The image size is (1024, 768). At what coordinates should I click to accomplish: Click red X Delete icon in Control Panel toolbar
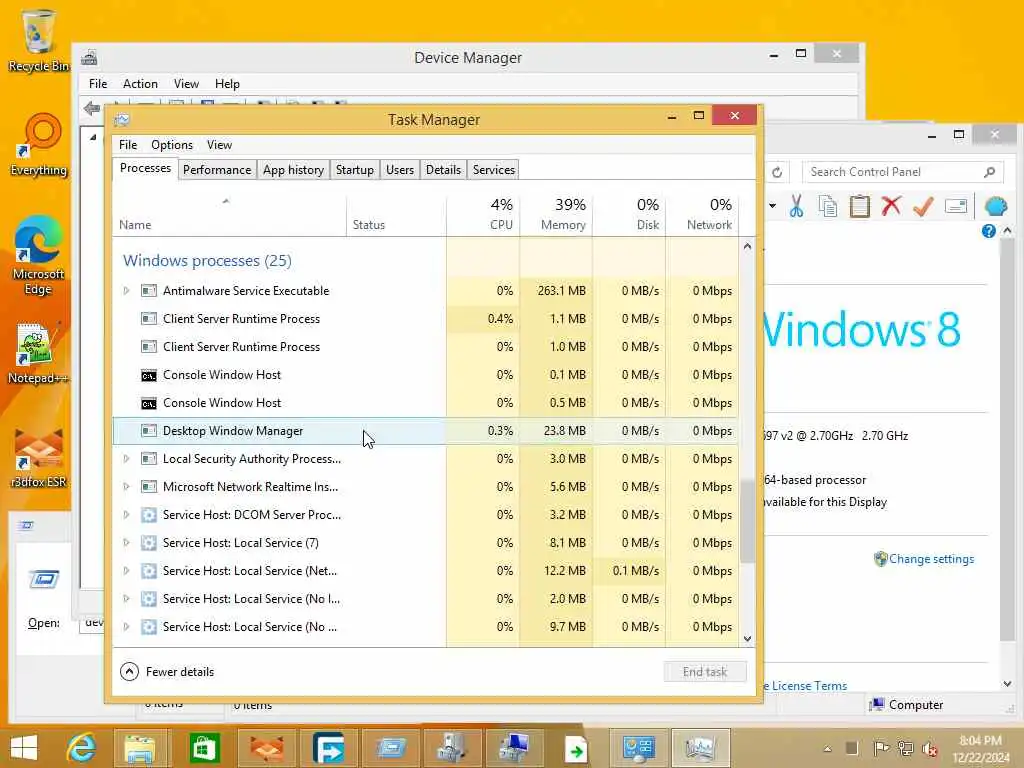pyautogui.click(x=891, y=206)
